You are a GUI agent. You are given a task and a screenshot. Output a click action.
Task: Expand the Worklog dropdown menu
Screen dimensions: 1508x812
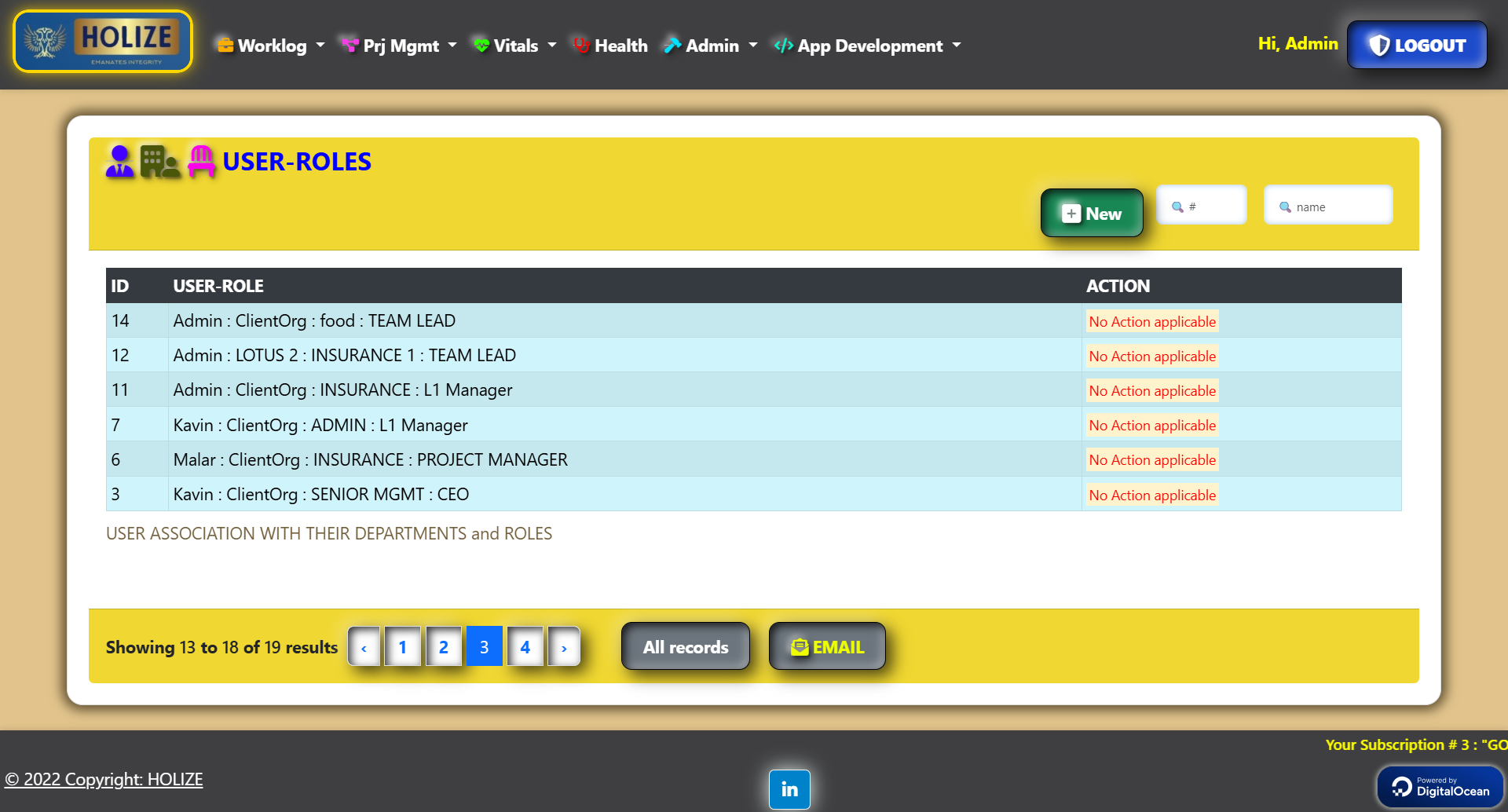click(x=270, y=46)
